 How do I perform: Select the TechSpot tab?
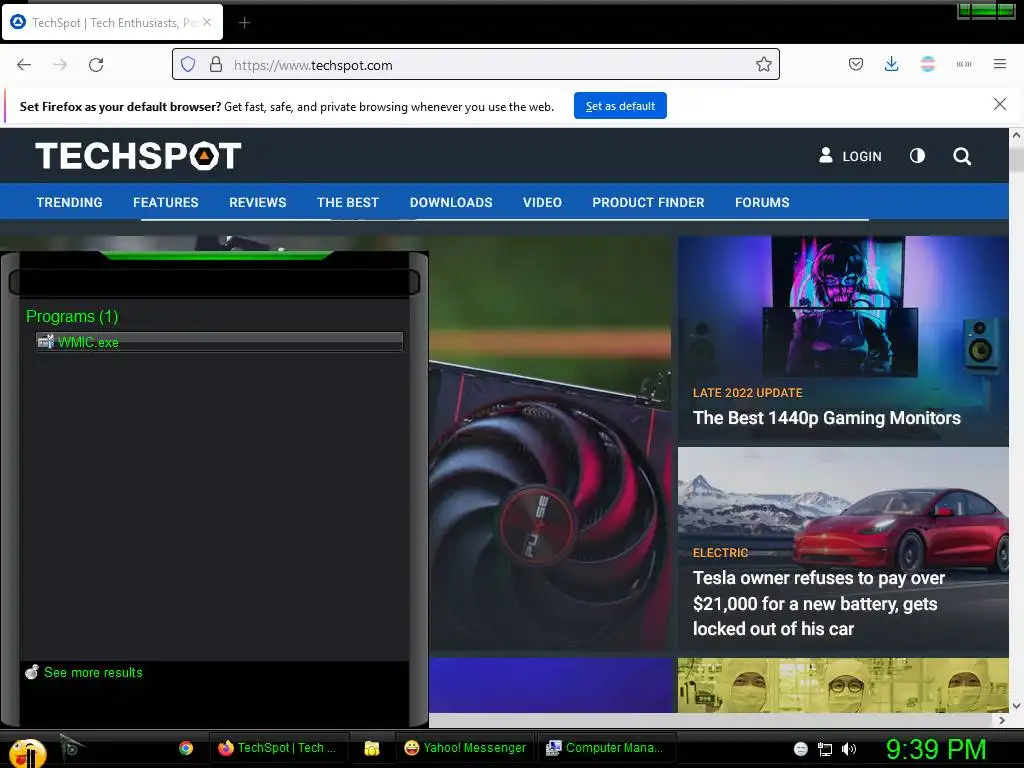tap(112, 22)
